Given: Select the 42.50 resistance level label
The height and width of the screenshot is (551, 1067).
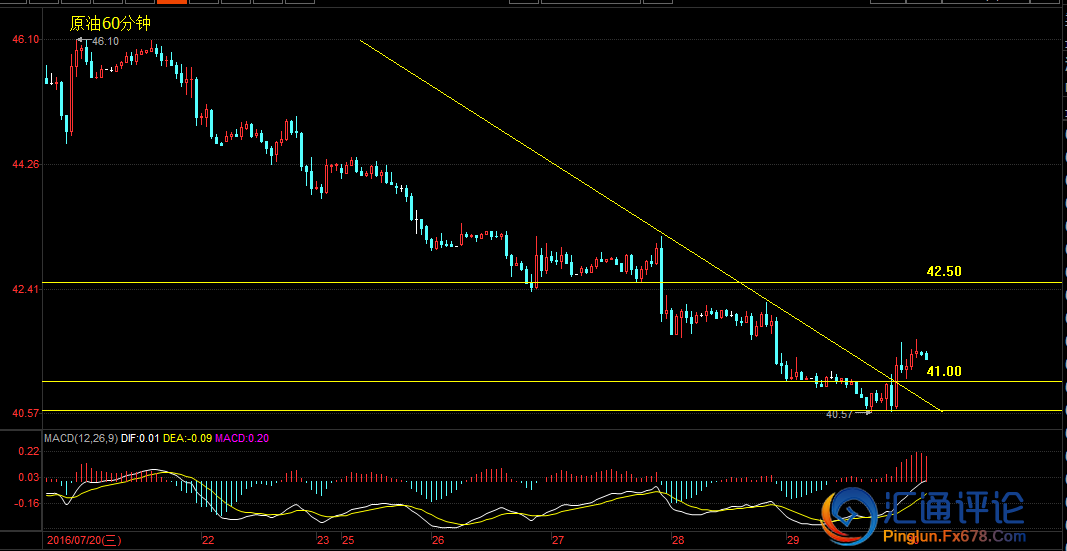Looking at the screenshot, I should (x=943, y=271).
